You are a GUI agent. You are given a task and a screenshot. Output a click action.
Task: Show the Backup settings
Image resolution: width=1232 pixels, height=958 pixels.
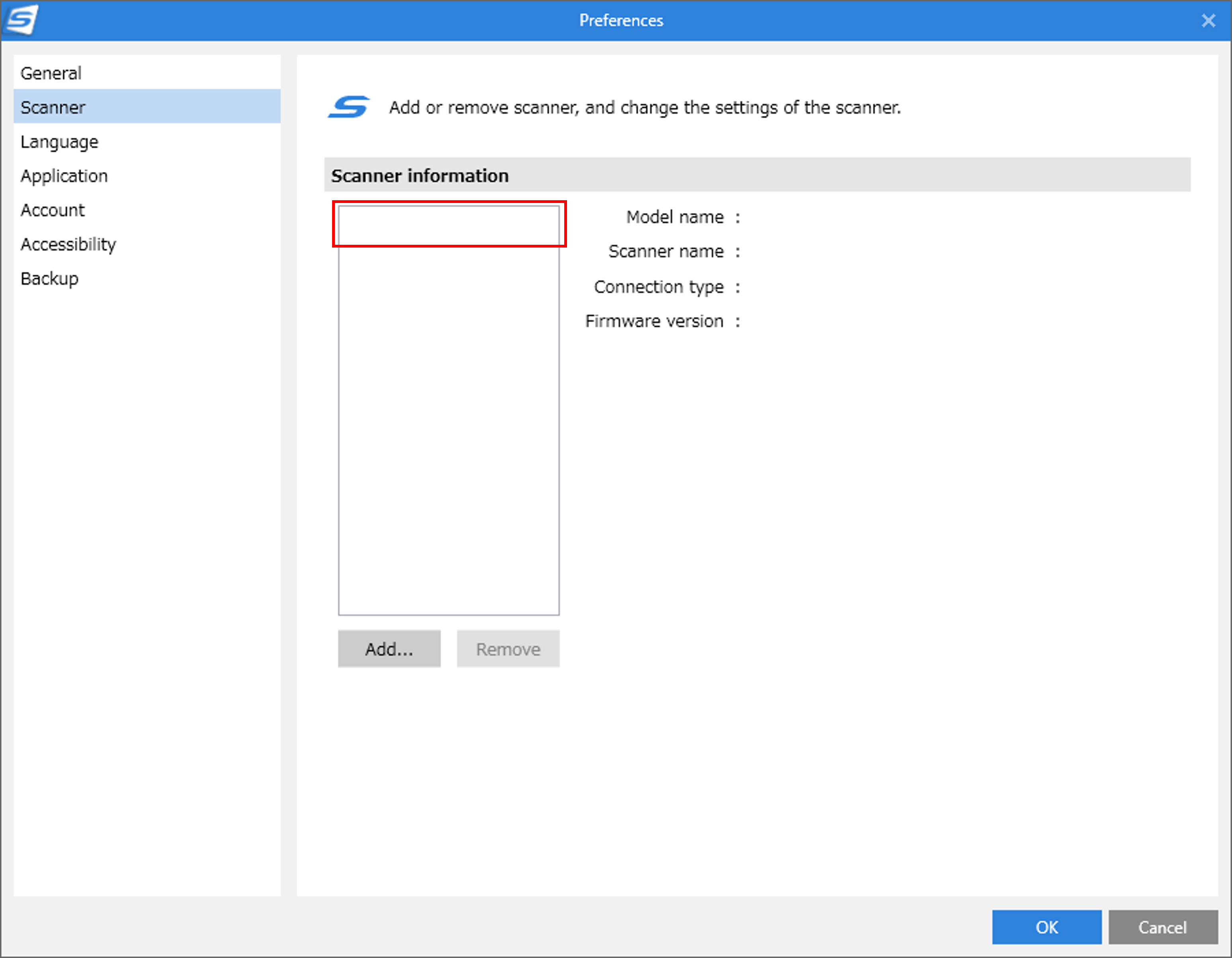point(49,279)
